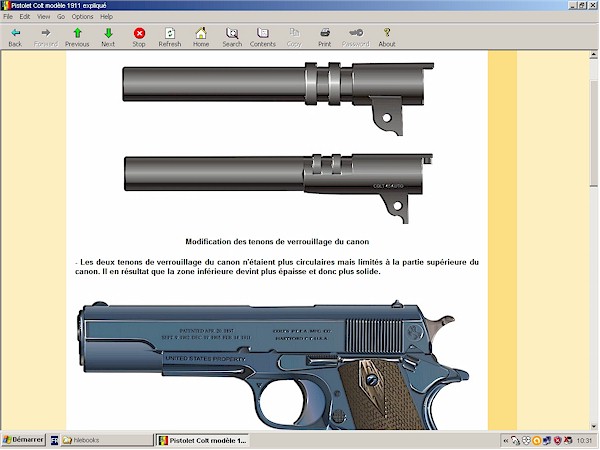This screenshot has width=600, height=450.
Task: Click the lower barrel with COLT marking
Action: pyautogui.click(x=278, y=188)
